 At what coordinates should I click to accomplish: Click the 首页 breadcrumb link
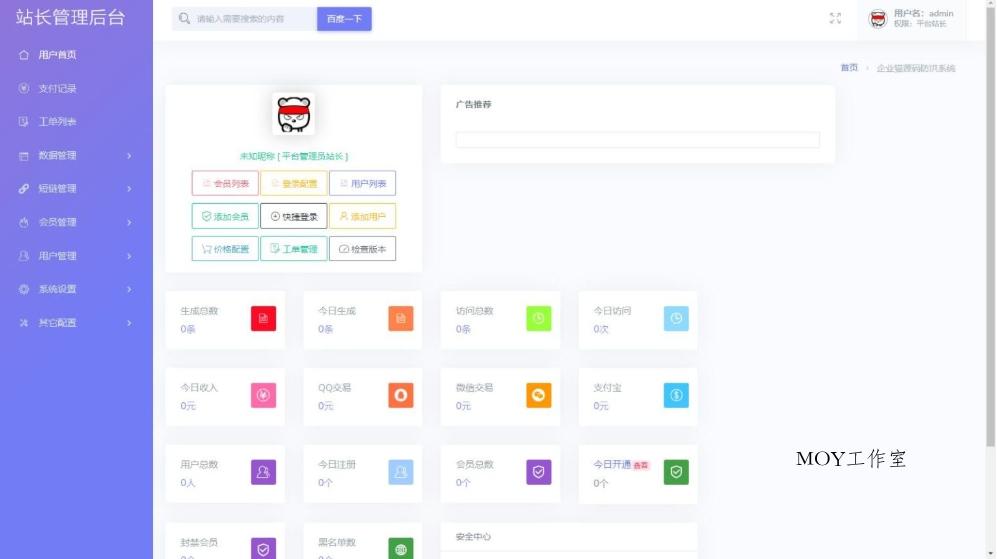coord(848,68)
